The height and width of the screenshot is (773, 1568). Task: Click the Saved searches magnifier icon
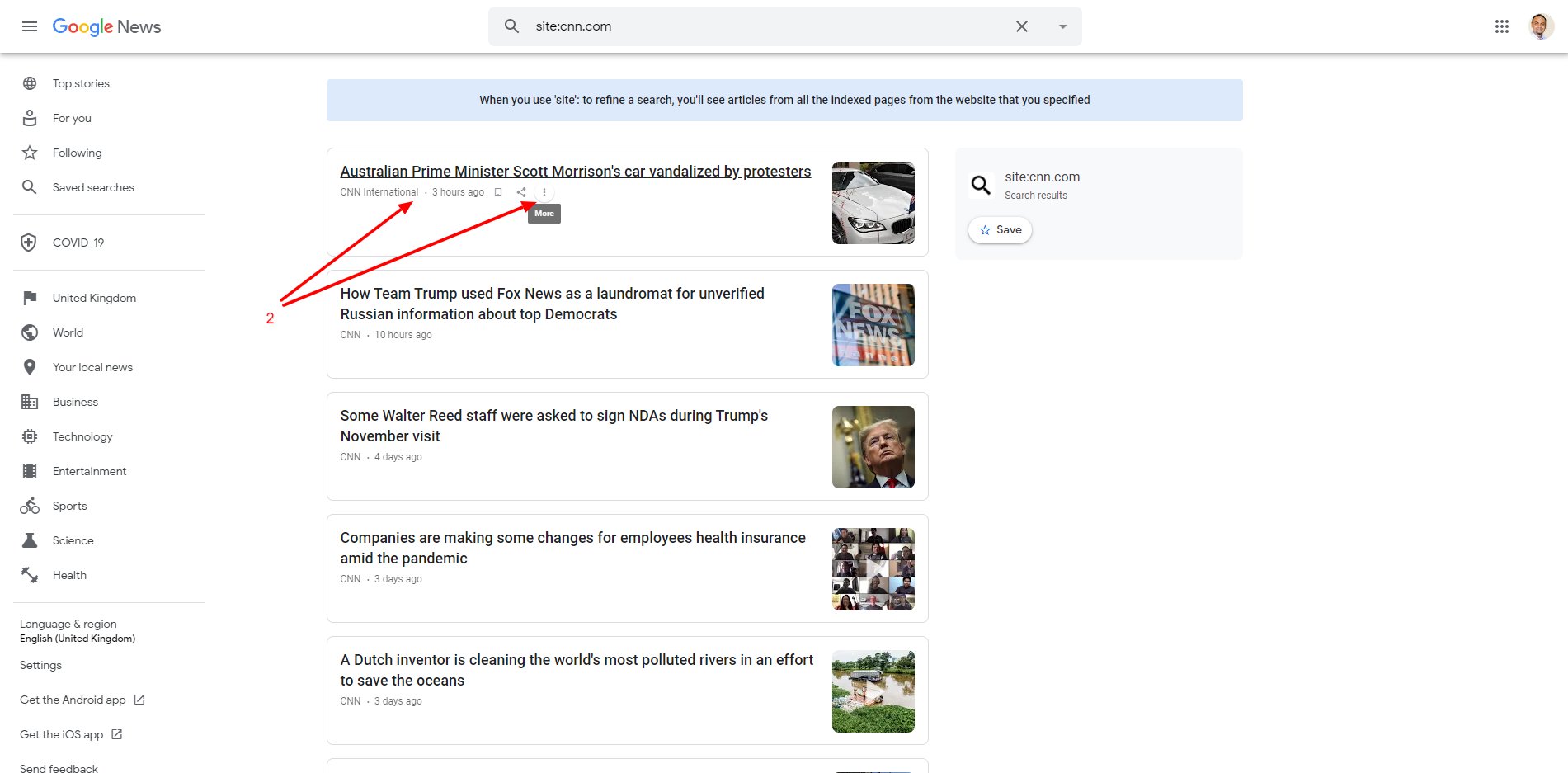click(29, 187)
